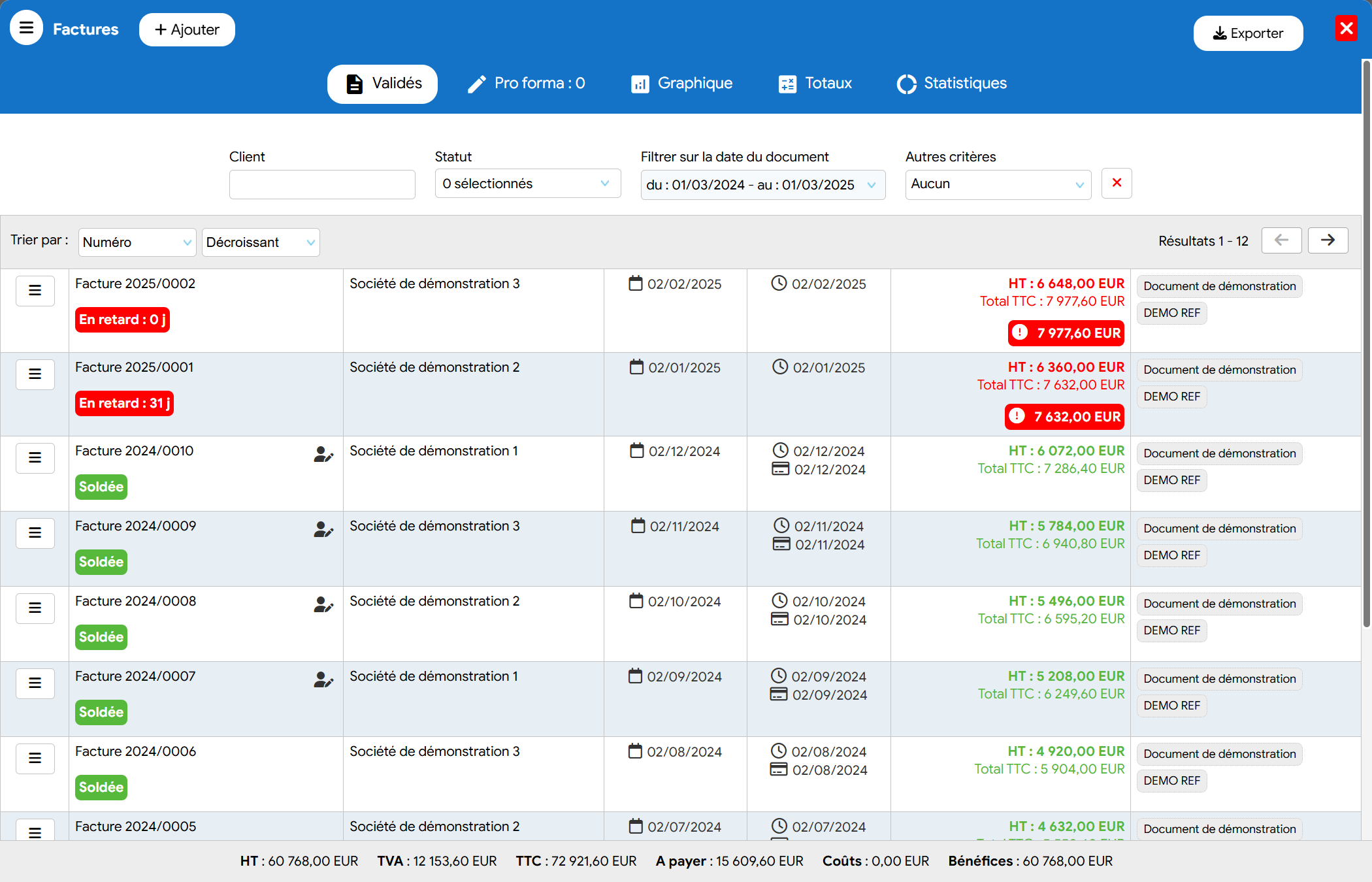Click calendar icon next to 02/02/2025
The width and height of the screenshot is (1372, 882).
coord(636,284)
